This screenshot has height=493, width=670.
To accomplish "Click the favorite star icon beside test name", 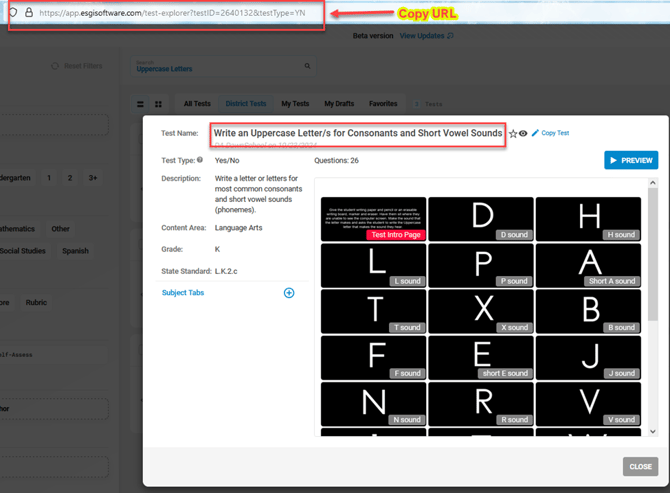I will coord(513,133).
